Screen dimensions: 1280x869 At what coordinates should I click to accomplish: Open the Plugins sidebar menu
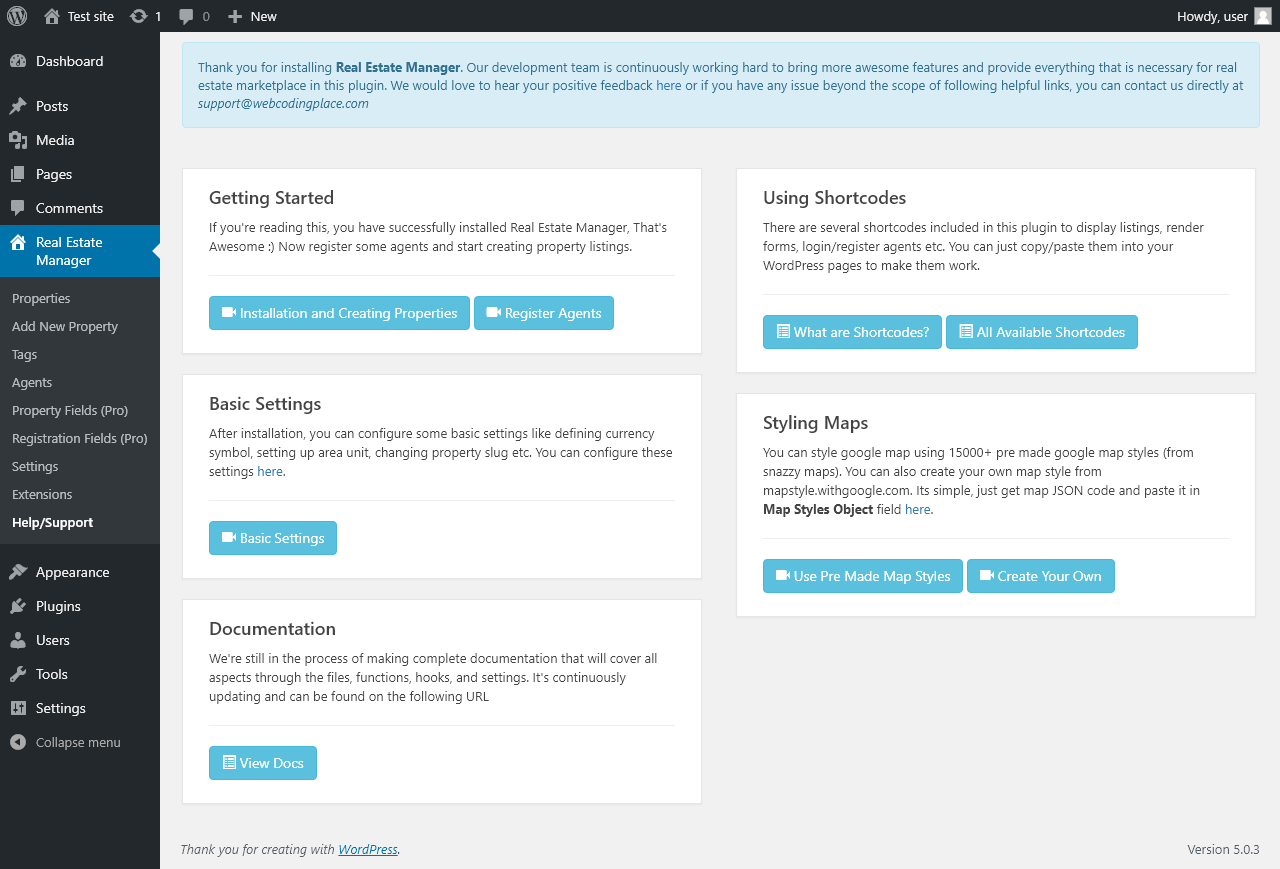point(58,606)
